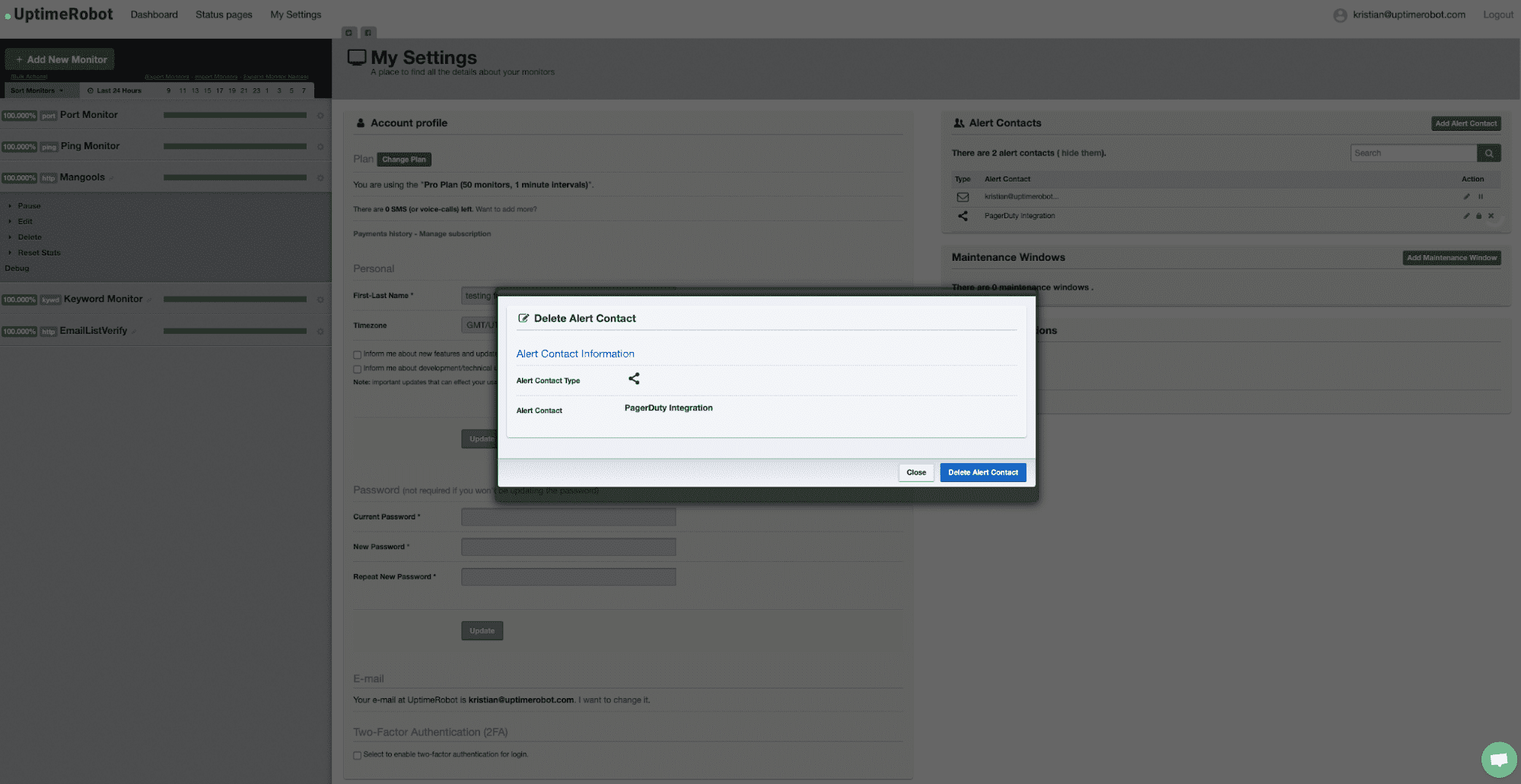Check the development/technical updates notification box
This screenshot has width=1521, height=784.
pyautogui.click(x=357, y=369)
